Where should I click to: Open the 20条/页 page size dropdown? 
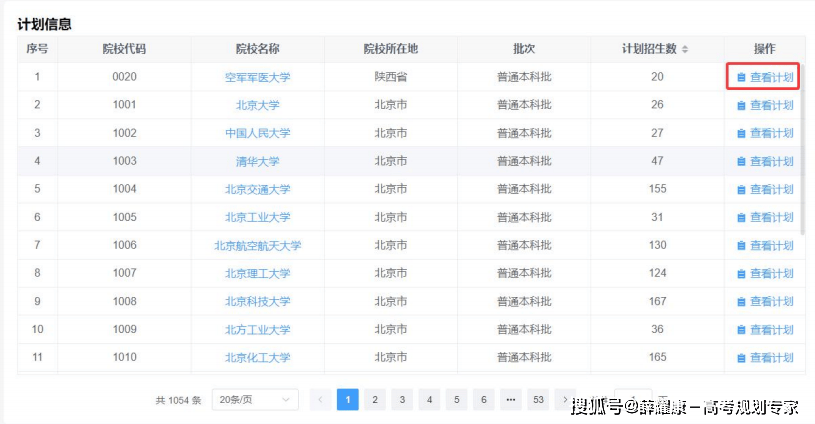point(255,400)
